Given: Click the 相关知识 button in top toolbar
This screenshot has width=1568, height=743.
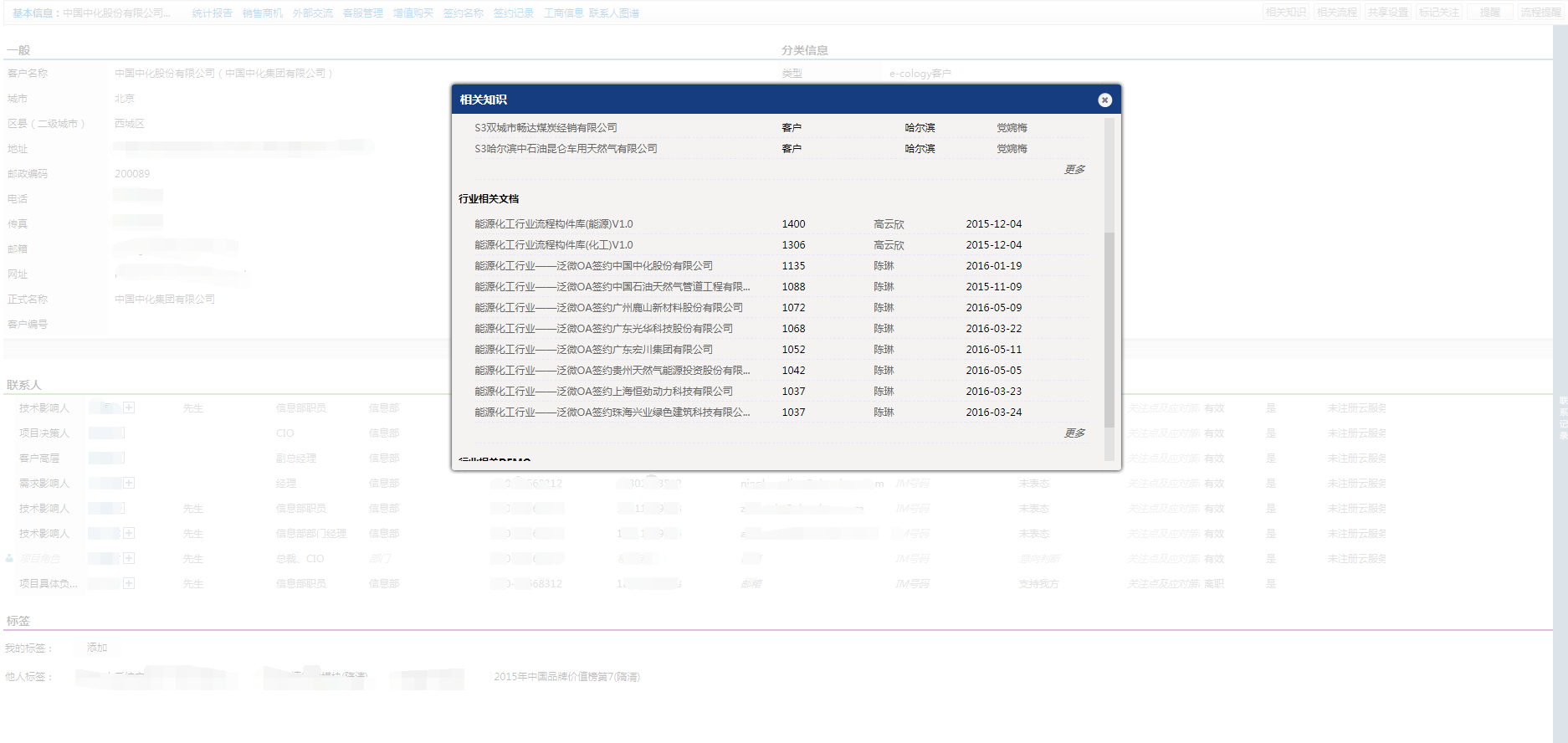Looking at the screenshot, I should (1285, 13).
